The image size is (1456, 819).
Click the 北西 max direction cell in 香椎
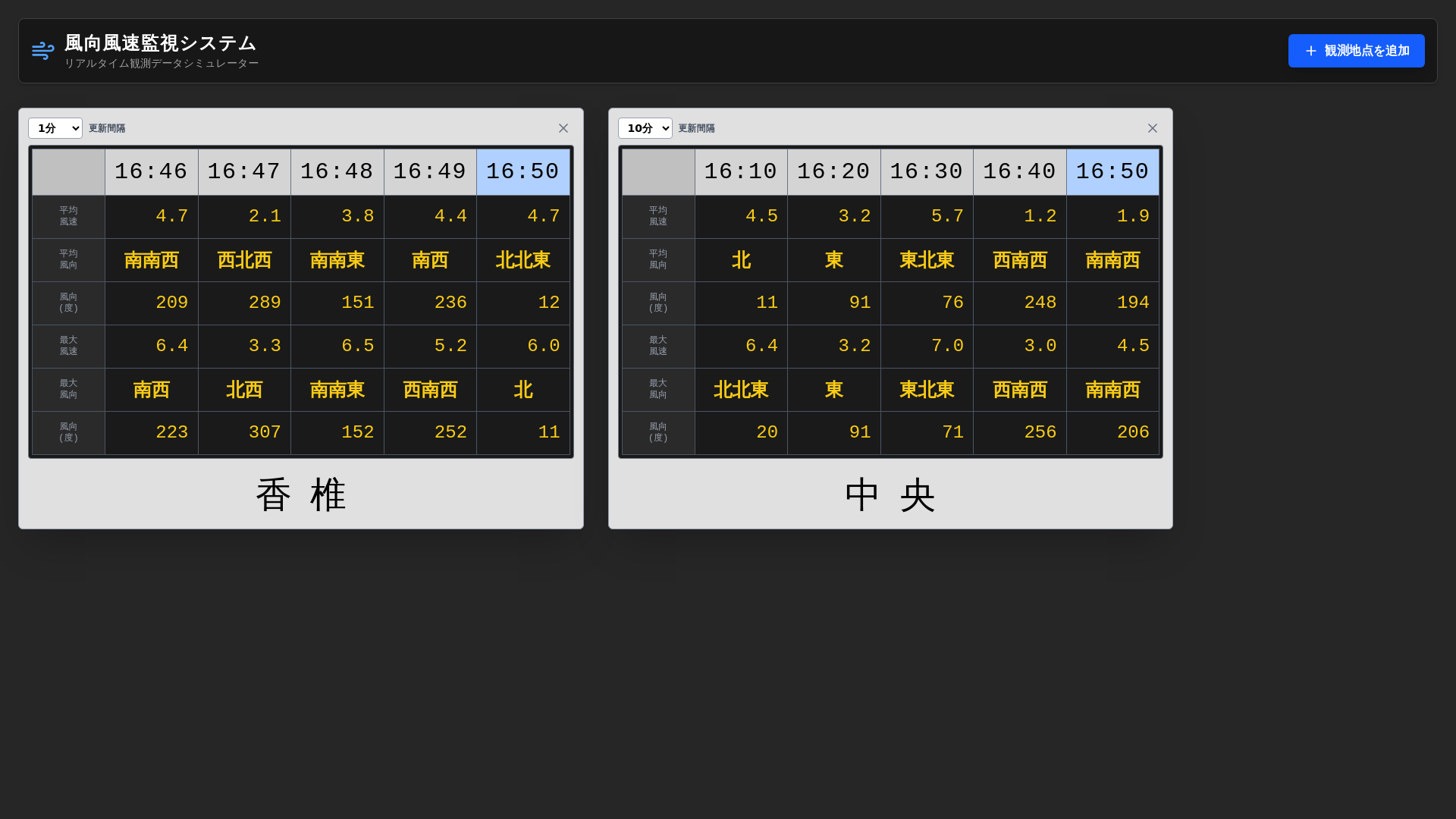(x=244, y=390)
